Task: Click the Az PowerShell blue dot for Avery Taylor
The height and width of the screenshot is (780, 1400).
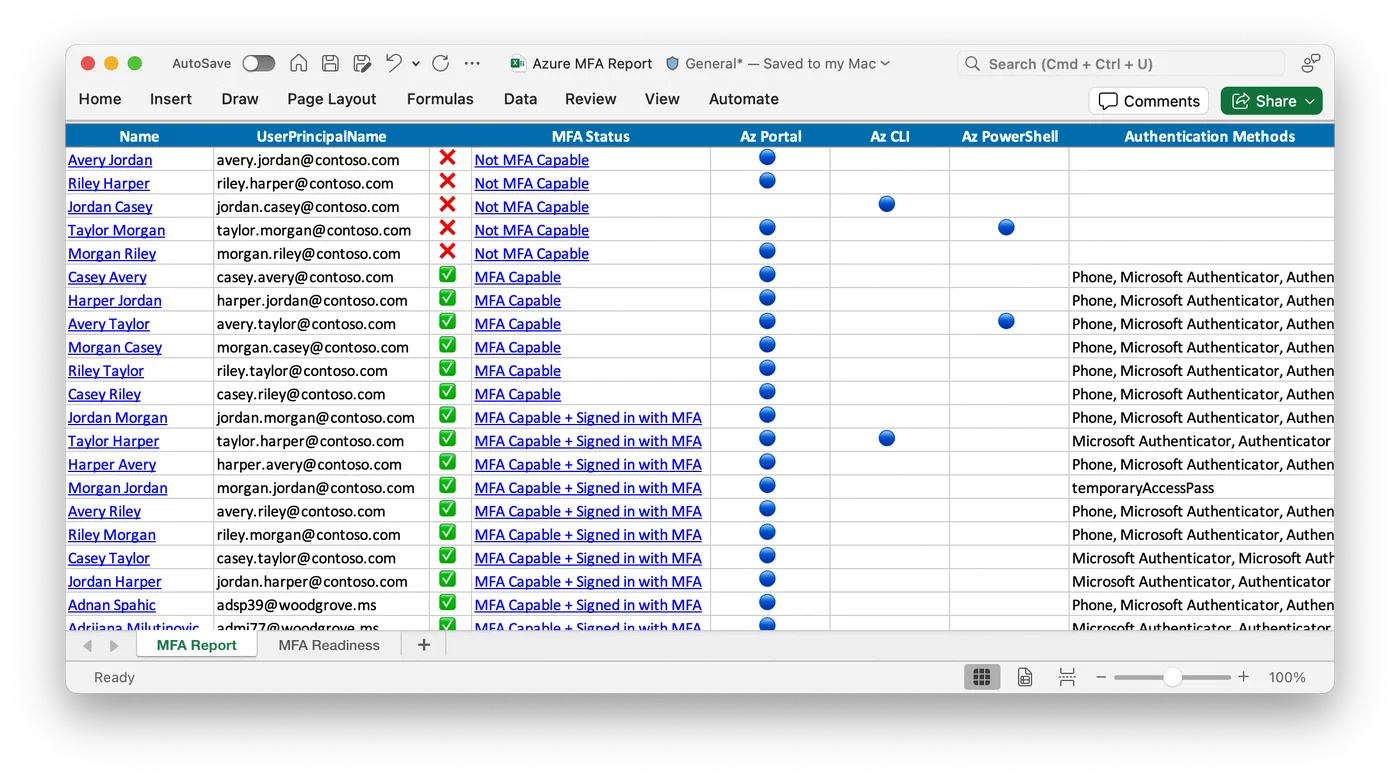Action: (1007, 321)
